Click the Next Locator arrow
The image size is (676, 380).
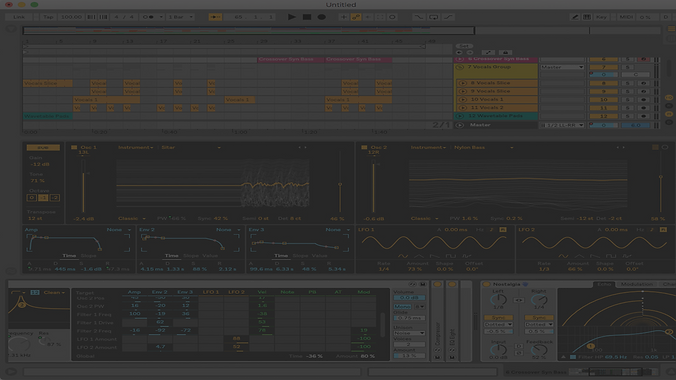click(470, 52)
